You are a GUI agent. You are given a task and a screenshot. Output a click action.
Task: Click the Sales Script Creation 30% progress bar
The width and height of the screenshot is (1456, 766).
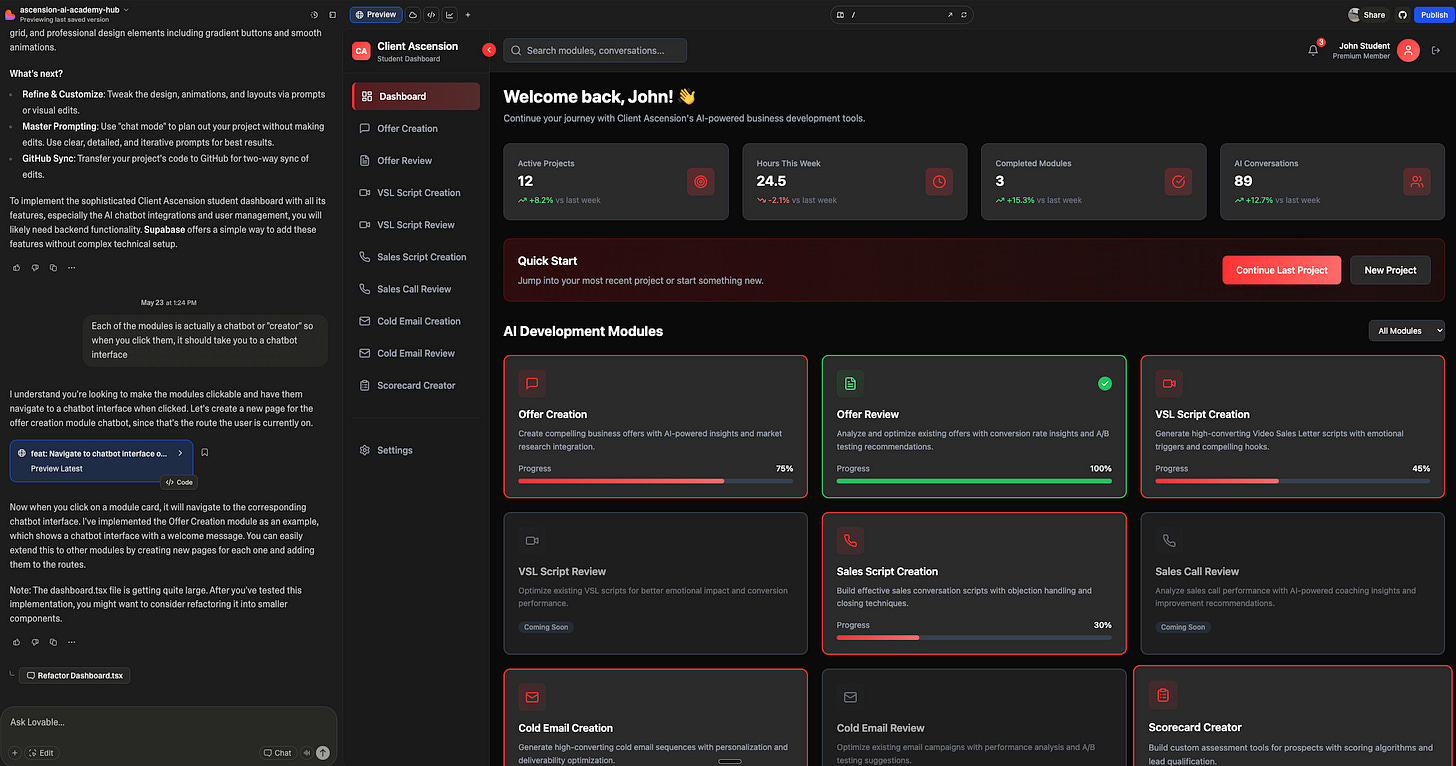point(974,637)
